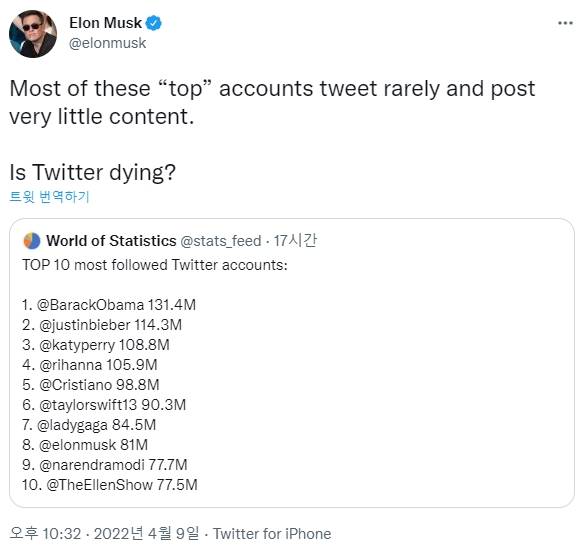Viewport: 587px width, 553px height.
Task: Open the @BarackObama mention
Action: click(90, 305)
